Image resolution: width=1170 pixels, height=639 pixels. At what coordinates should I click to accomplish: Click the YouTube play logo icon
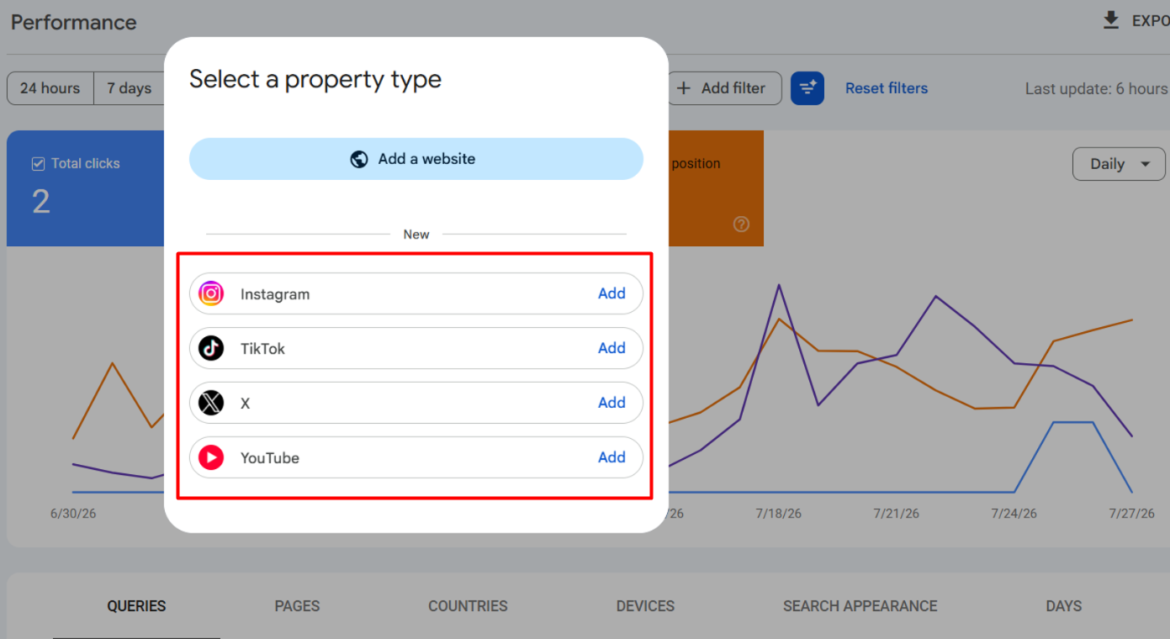tap(211, 457)
